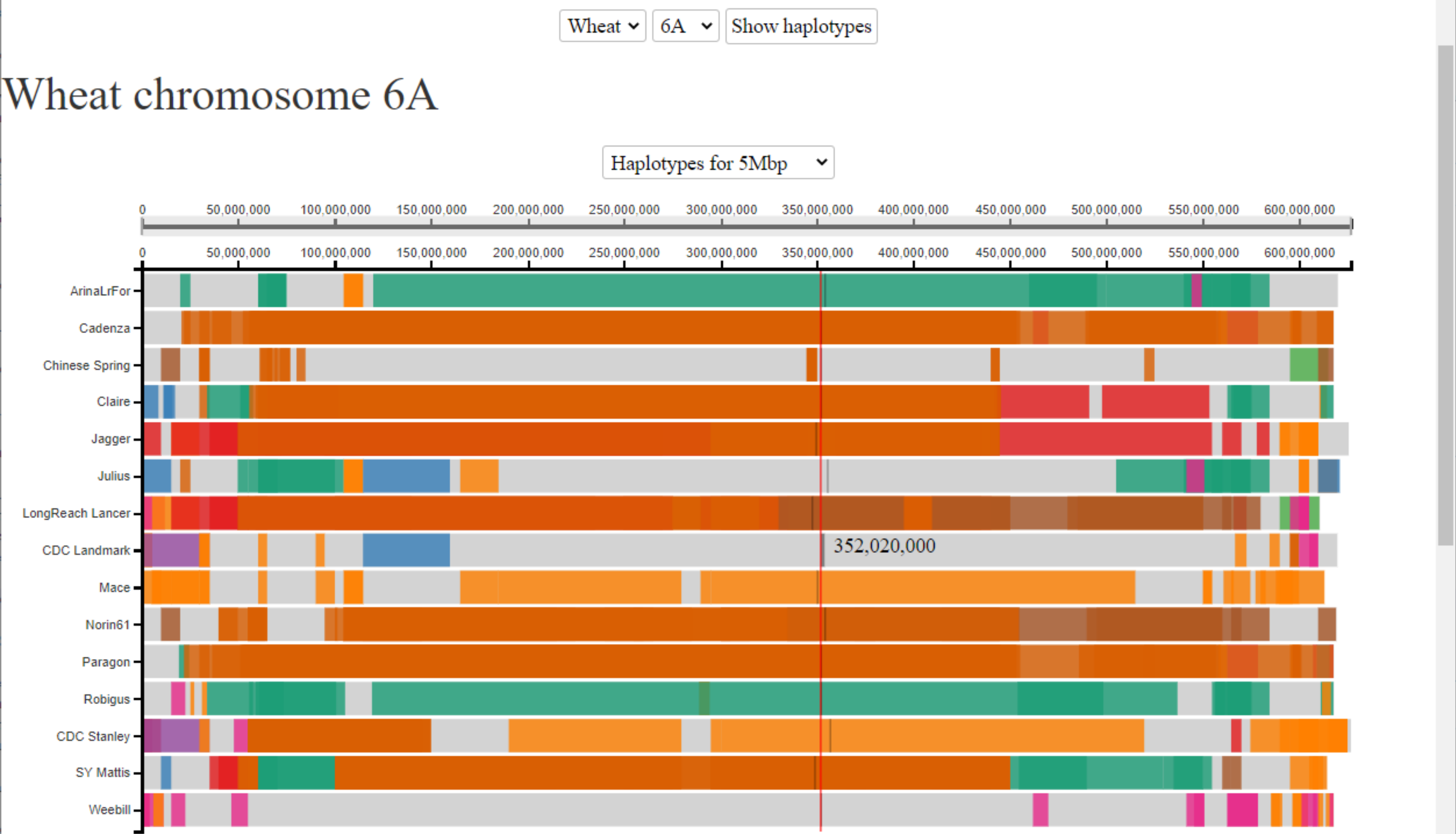Click the 300,000,000 tick on the lower axis
This screenshot has width=1456, height=834.
[721, 253]
